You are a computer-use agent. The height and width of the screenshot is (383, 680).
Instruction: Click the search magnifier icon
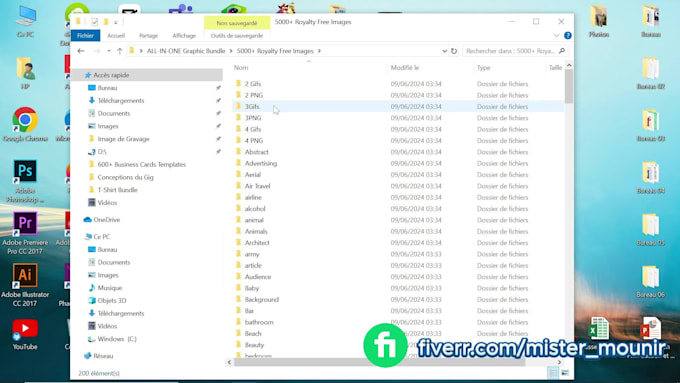[x=562, y=51]
